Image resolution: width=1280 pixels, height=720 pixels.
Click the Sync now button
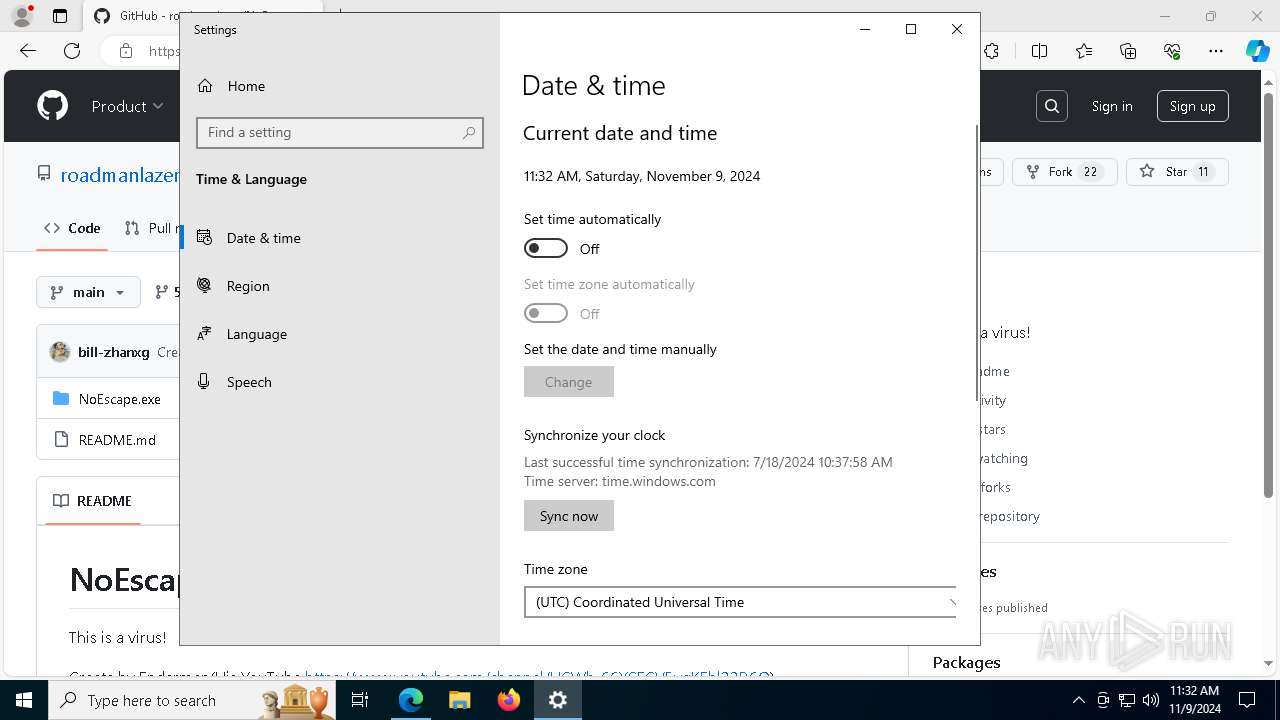coord(568,516)
